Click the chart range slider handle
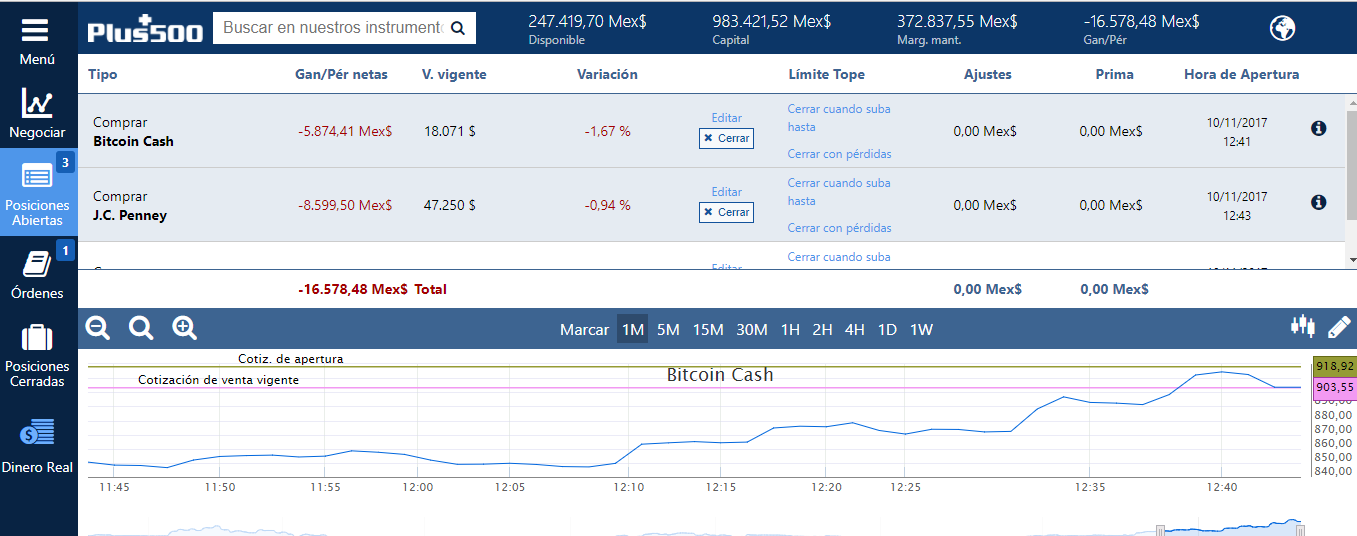1357x536 pixels. click(1160, 530)
